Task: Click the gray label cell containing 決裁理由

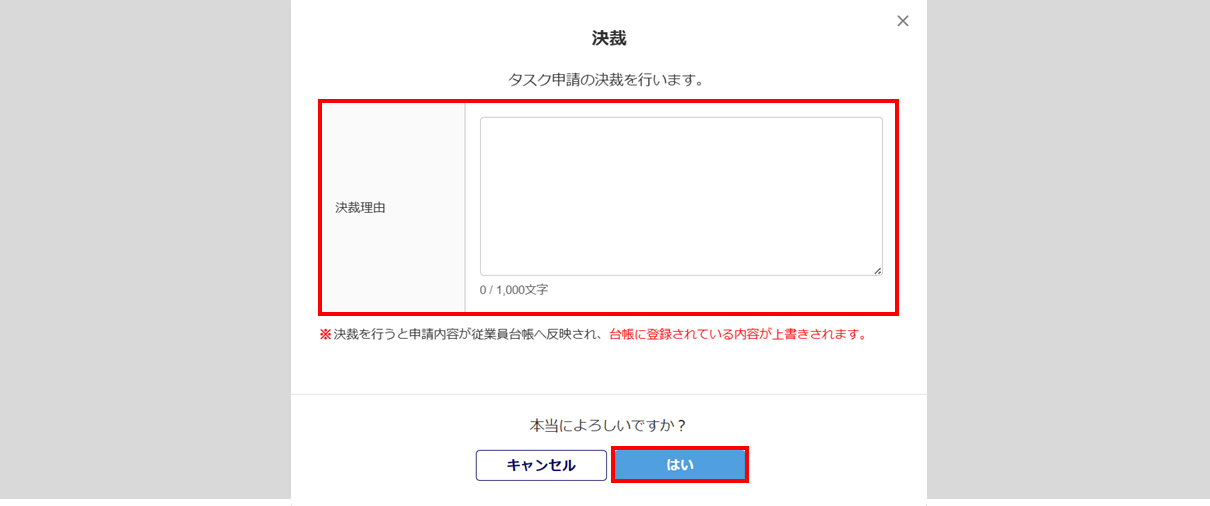Action: [394, 150]
